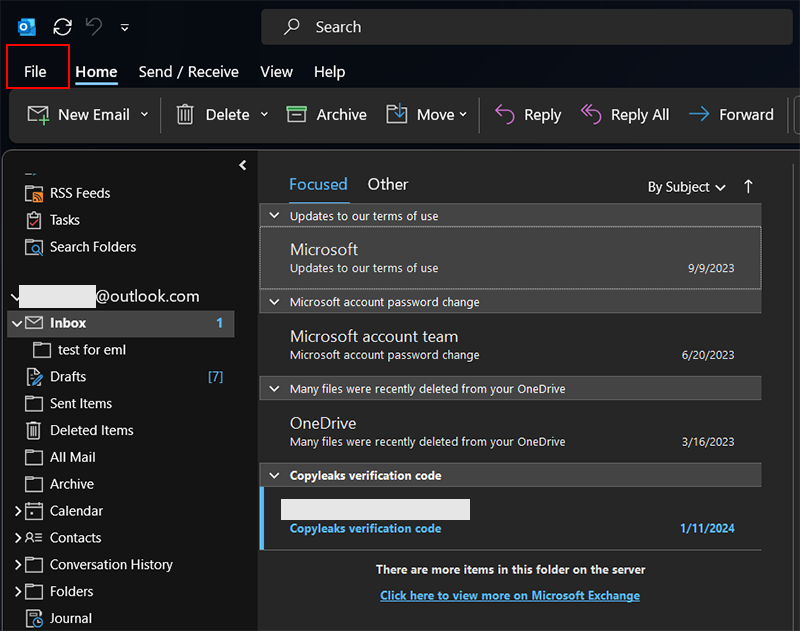Toggle ascending sort order arrow

[x=749, y=187]
